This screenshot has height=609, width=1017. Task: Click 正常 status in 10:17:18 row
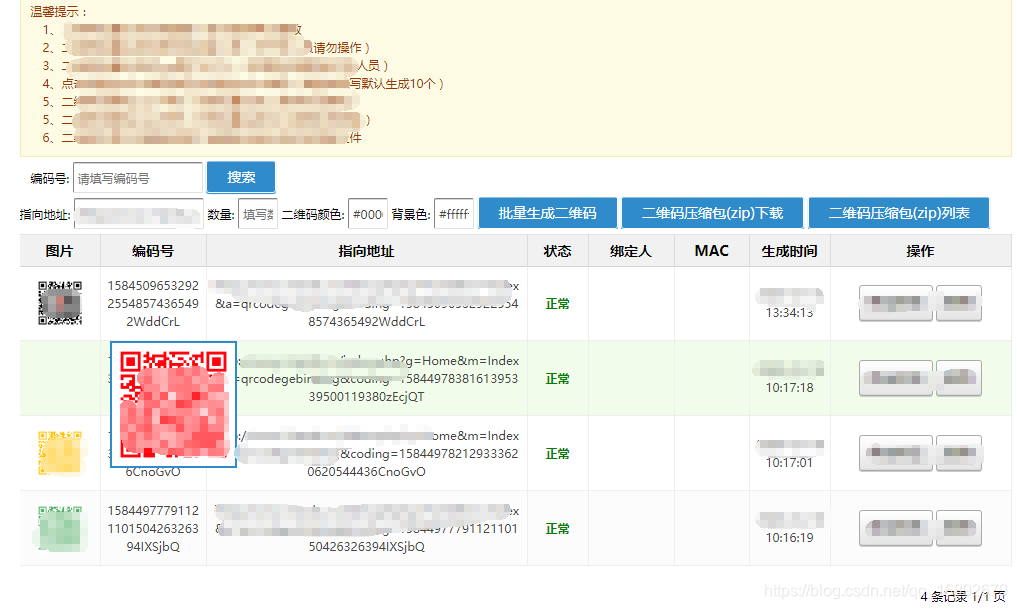click(x=557, y=379)
